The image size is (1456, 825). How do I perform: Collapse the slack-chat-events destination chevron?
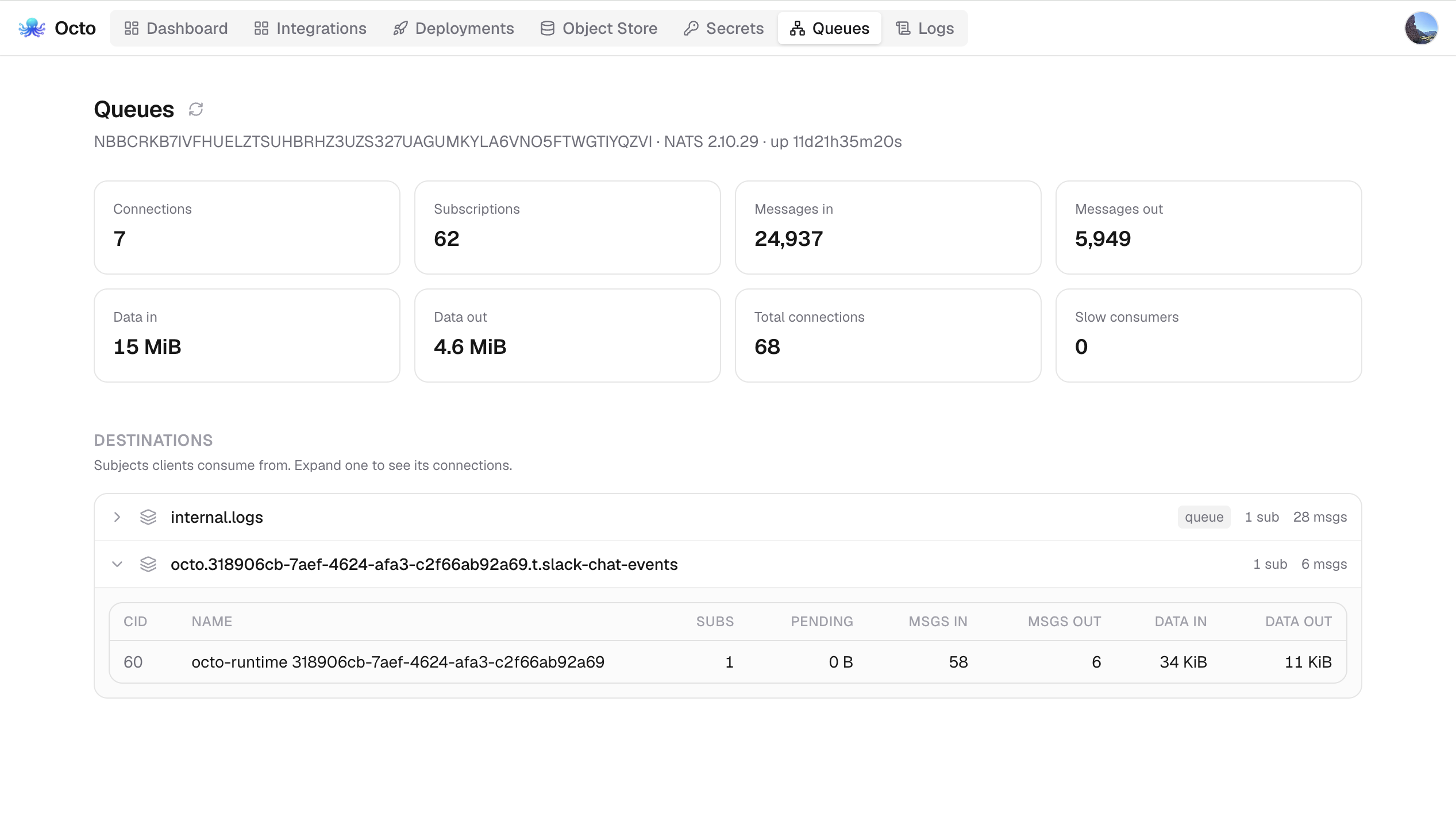pyautogui.click(x=117, y=564)
